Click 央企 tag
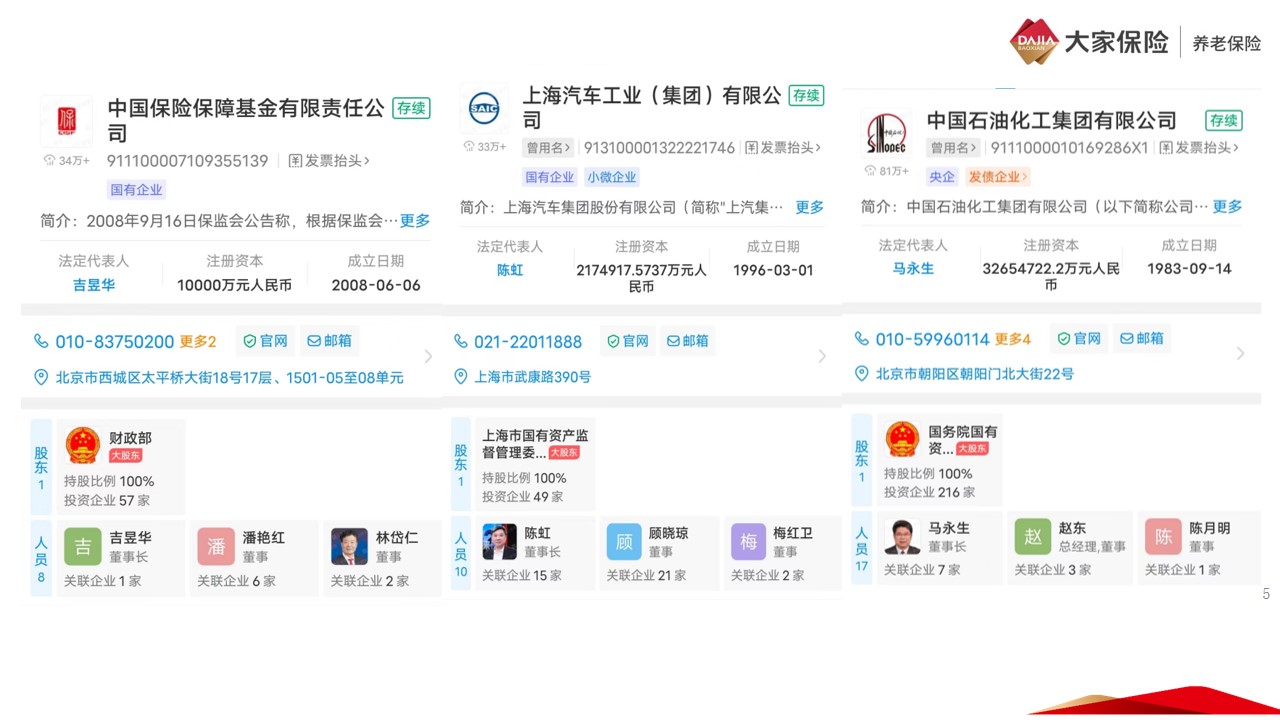This screenshot has width=1280, height=720. tap(942, 177)
